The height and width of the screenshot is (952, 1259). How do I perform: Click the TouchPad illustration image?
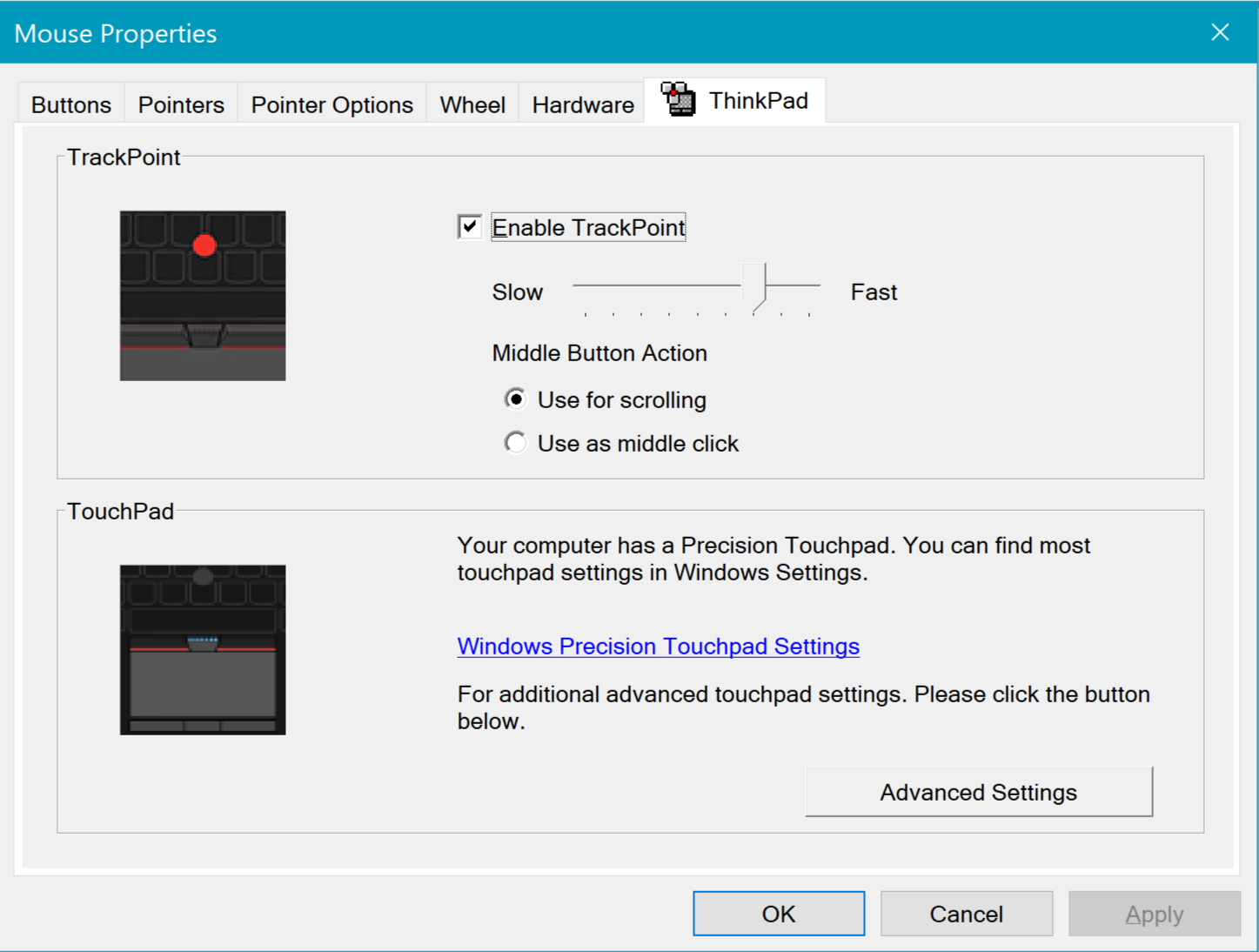coord(203,650)
